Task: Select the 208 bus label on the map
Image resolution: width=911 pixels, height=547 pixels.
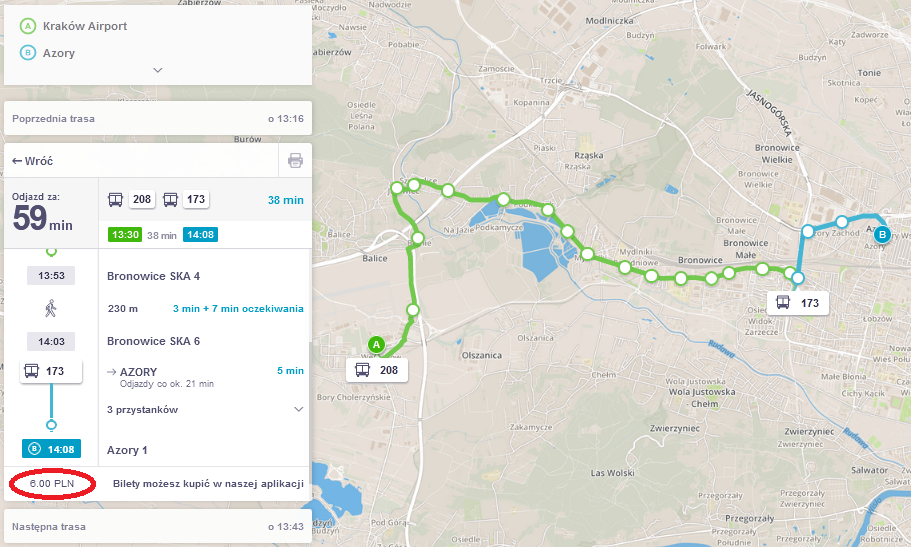Action: tap(377, 370)
